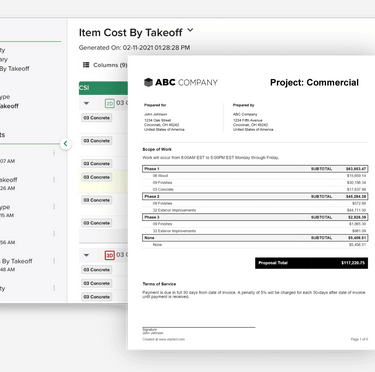Viewport: 375px width, 372px height.
Task: Select the By Takeoff report type in the sidebar list
Action: (x=15, y=69)
